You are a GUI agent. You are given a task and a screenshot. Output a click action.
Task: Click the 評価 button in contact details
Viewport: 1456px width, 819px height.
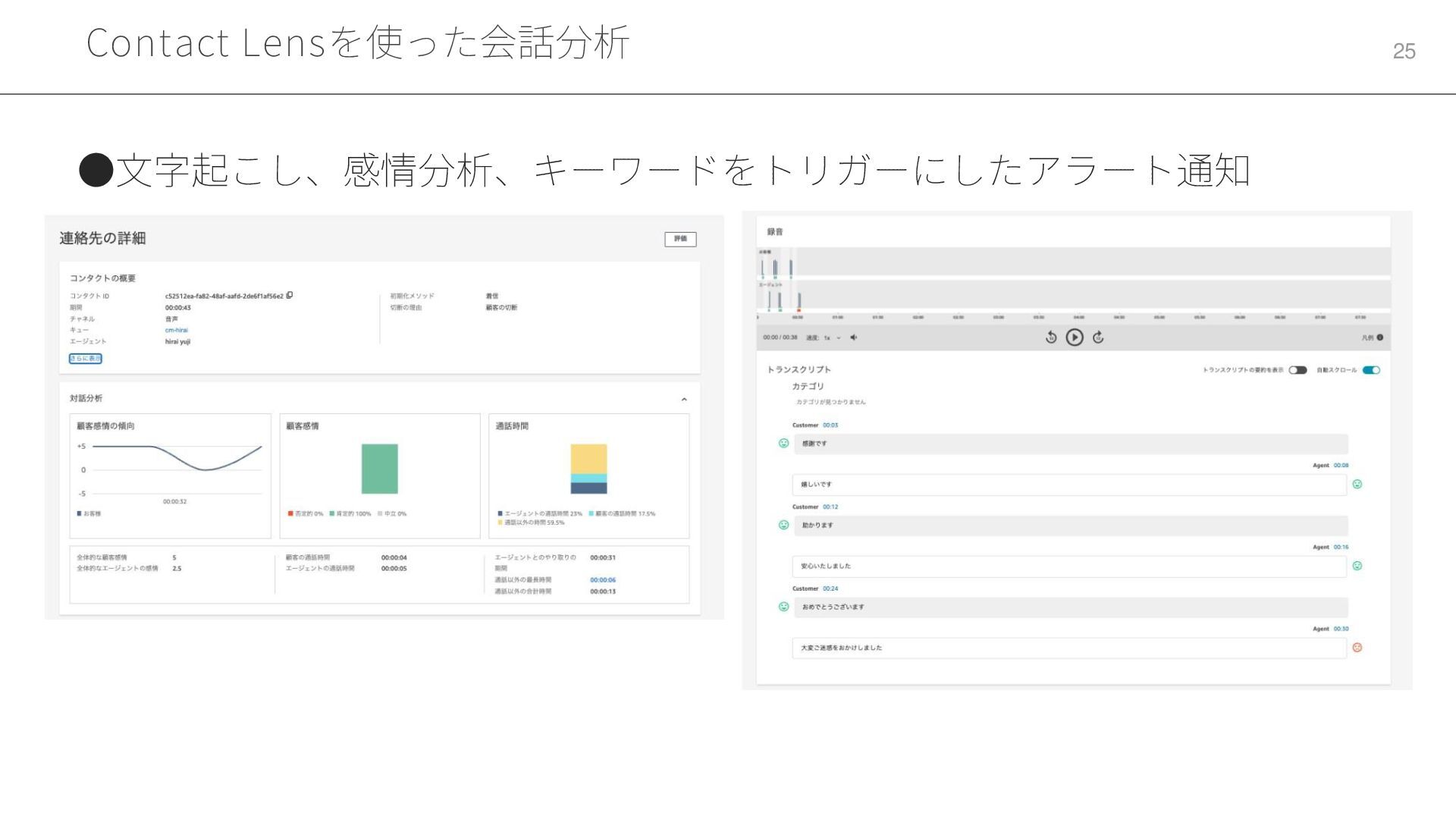[680, 239]
